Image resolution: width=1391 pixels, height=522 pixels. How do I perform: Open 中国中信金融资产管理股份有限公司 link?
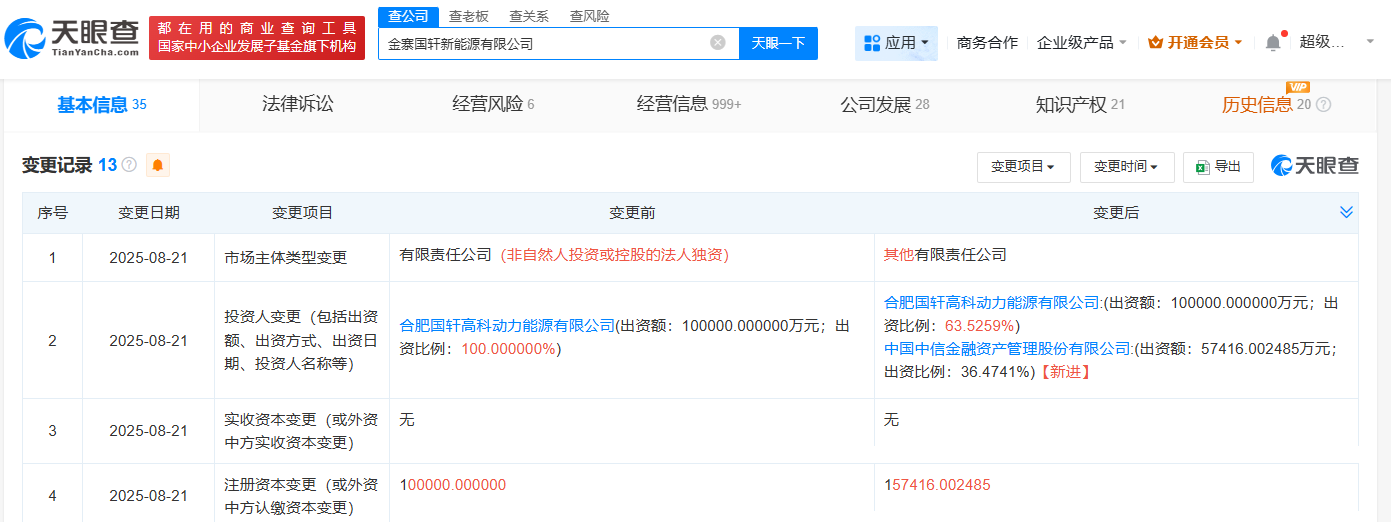(1008, 349)
